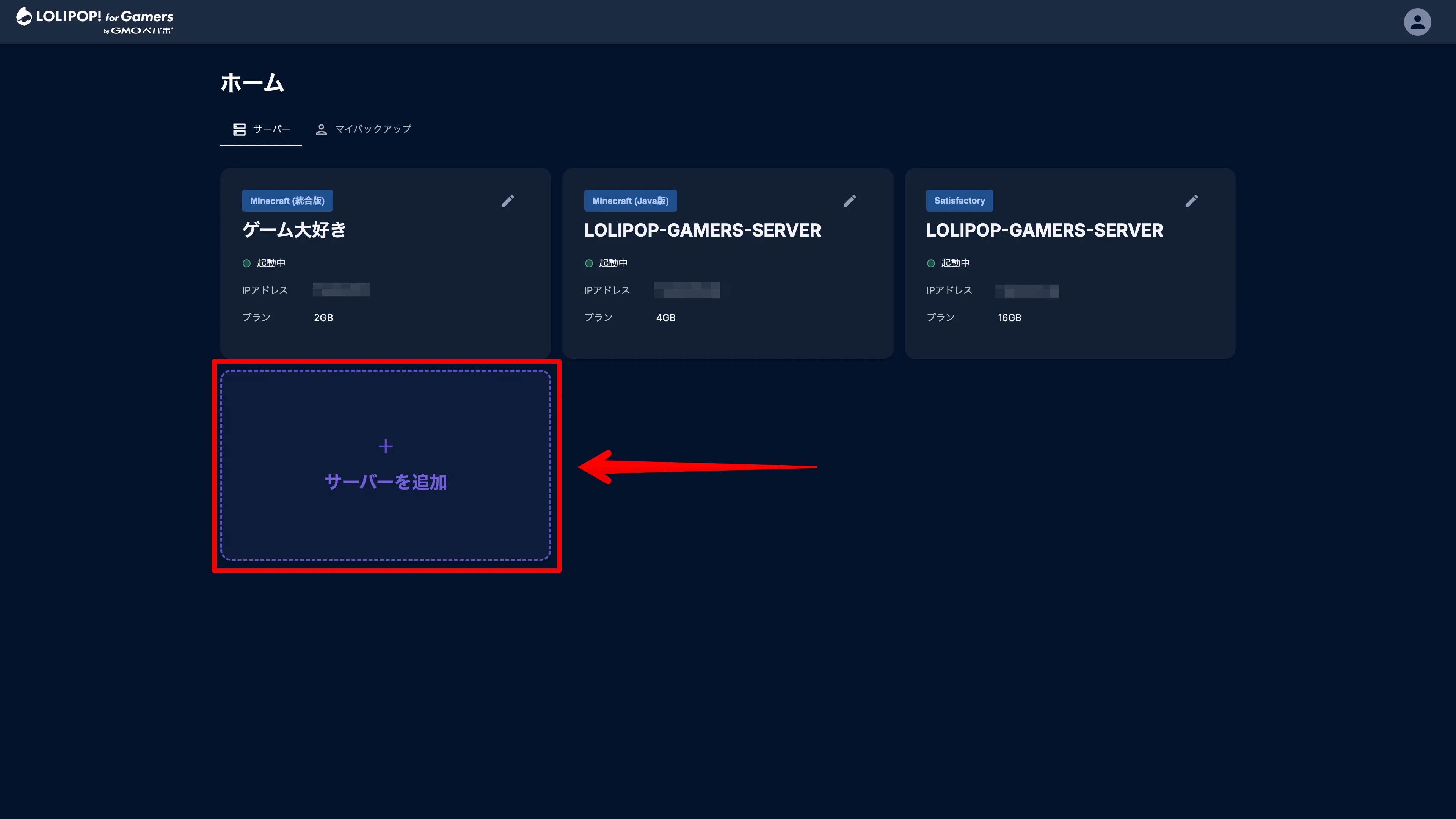Switch to the マイバックアップ tab
This screenshot has height=819, width=1456.
pos(372,129)
